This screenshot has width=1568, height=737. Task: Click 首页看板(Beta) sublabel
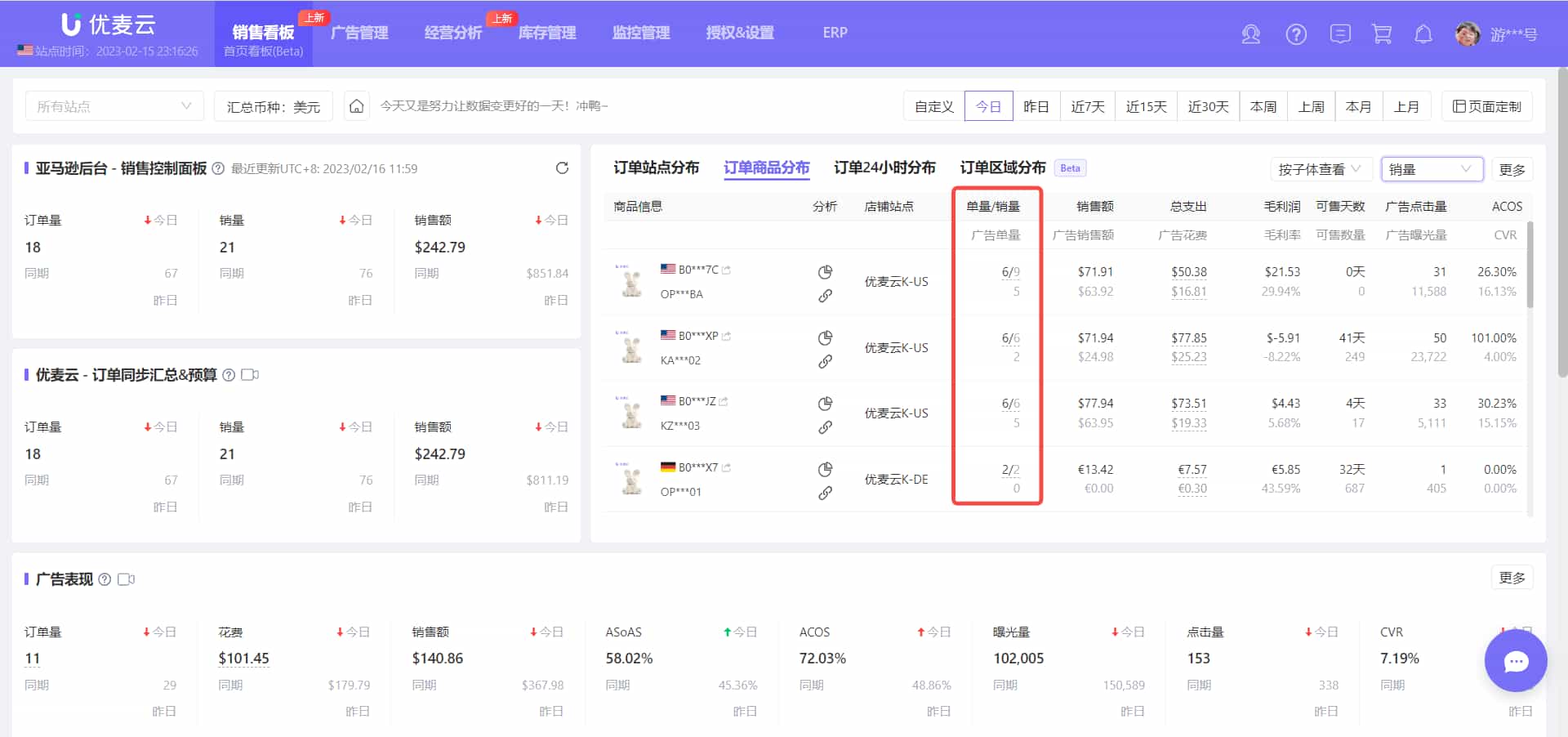pyautogui.click(x=263, y=51)
